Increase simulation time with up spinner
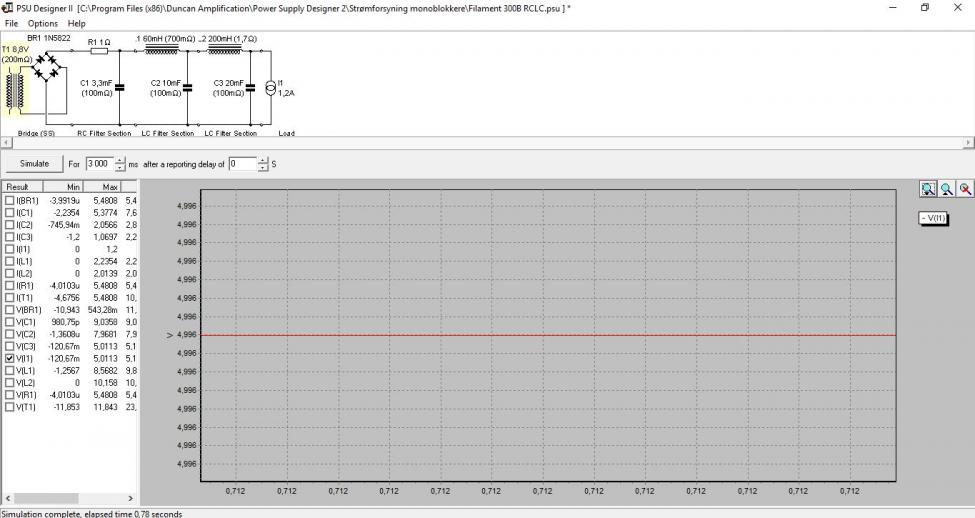Viewport: 975px width, 518px height. coord(120,160)
